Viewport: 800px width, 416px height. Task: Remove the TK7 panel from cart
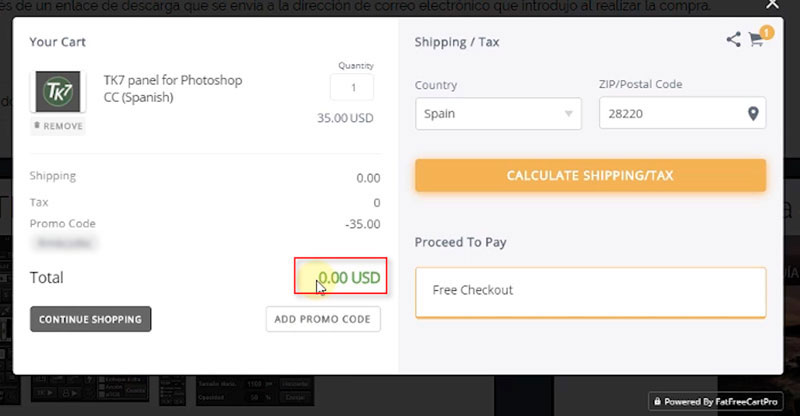(x=58, y=126)
